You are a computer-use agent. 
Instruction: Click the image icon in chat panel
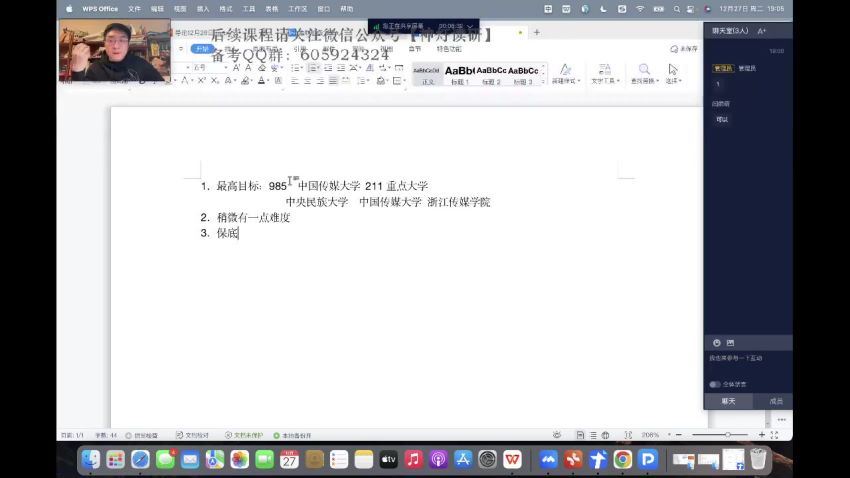[730, 343]
